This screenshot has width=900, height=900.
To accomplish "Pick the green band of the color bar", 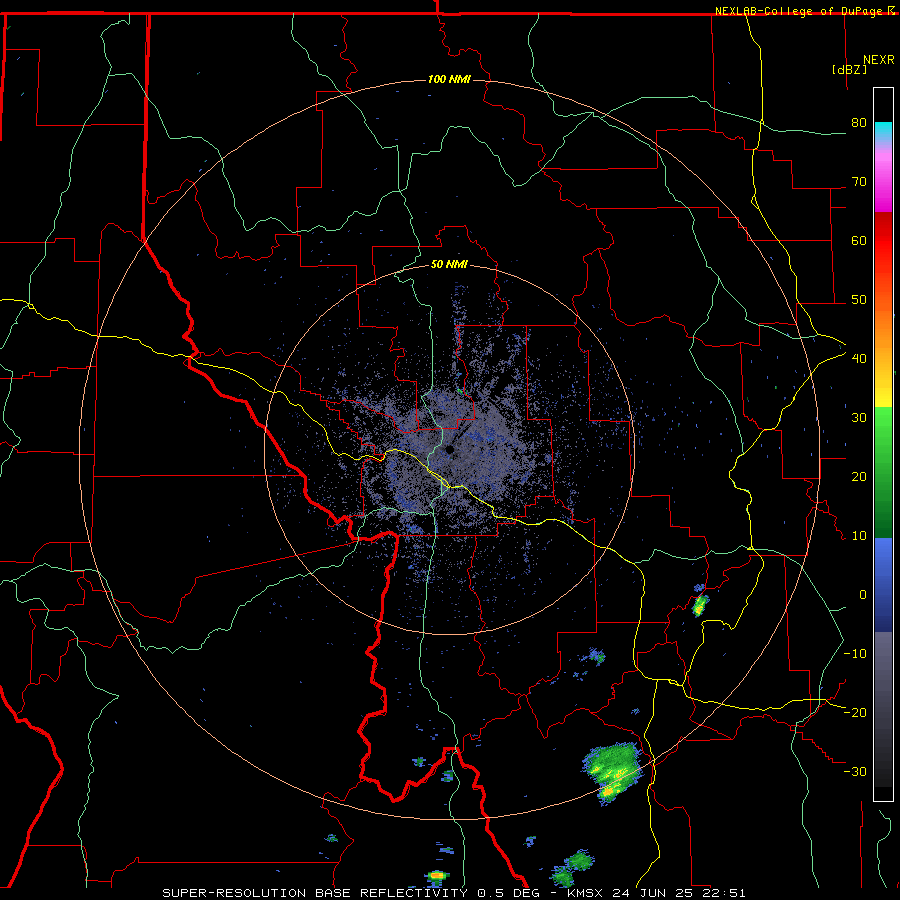I will (883, 472).
